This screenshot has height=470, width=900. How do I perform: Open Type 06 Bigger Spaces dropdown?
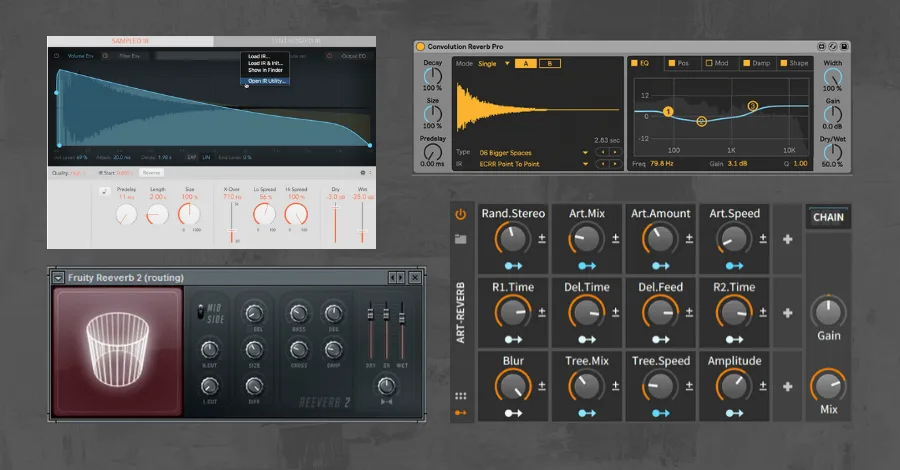coord(534,153)
